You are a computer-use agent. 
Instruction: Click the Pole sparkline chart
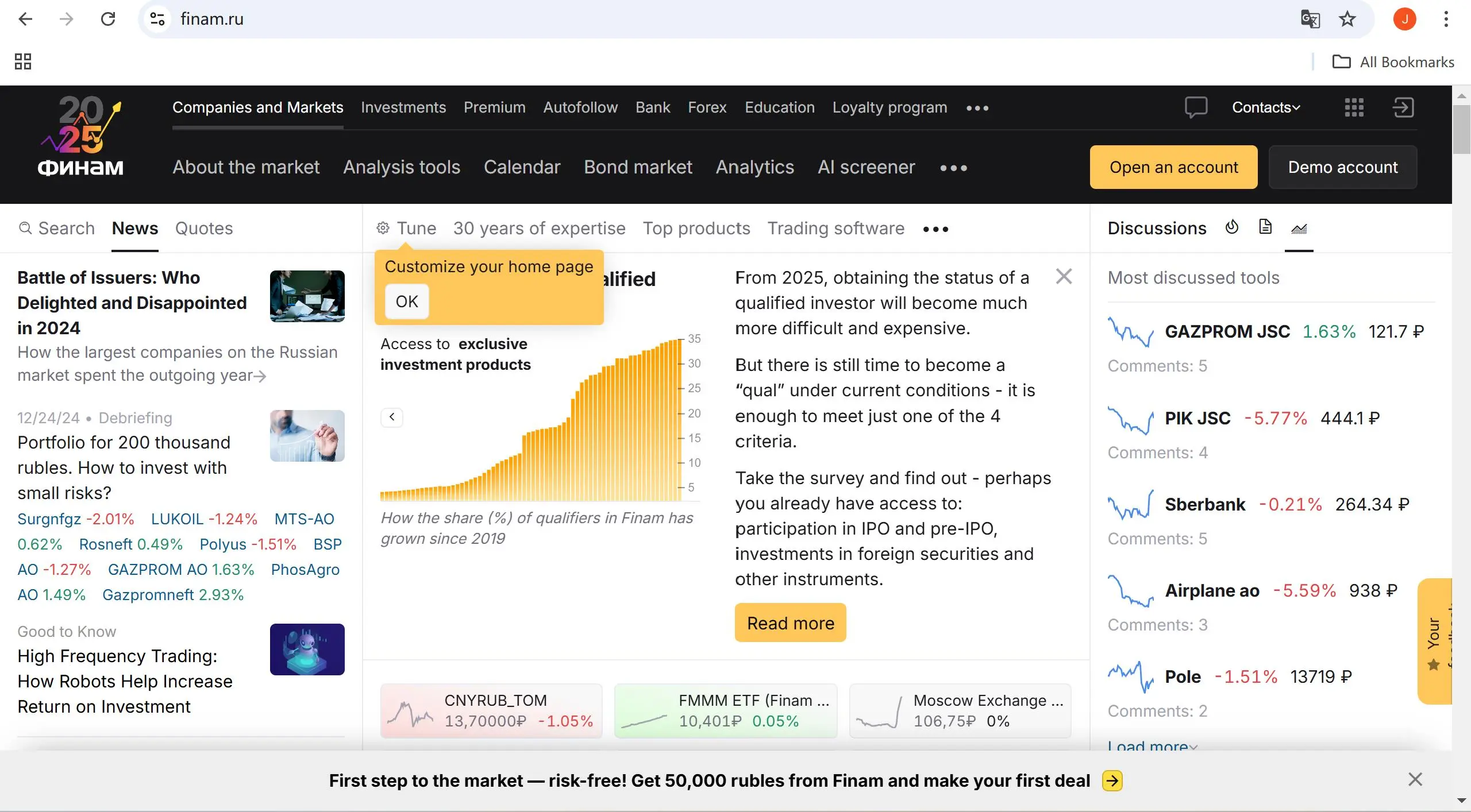[1130, 677]
